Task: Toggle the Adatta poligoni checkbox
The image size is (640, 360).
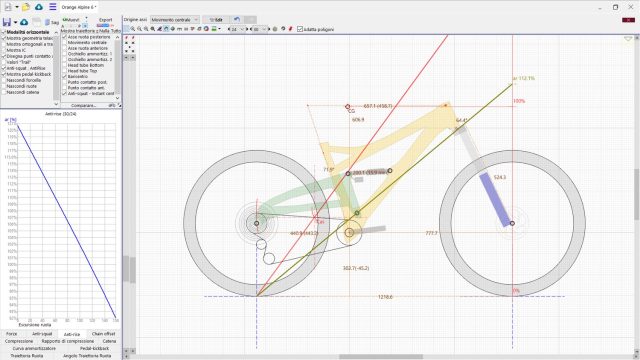Action: click(300, 29)
